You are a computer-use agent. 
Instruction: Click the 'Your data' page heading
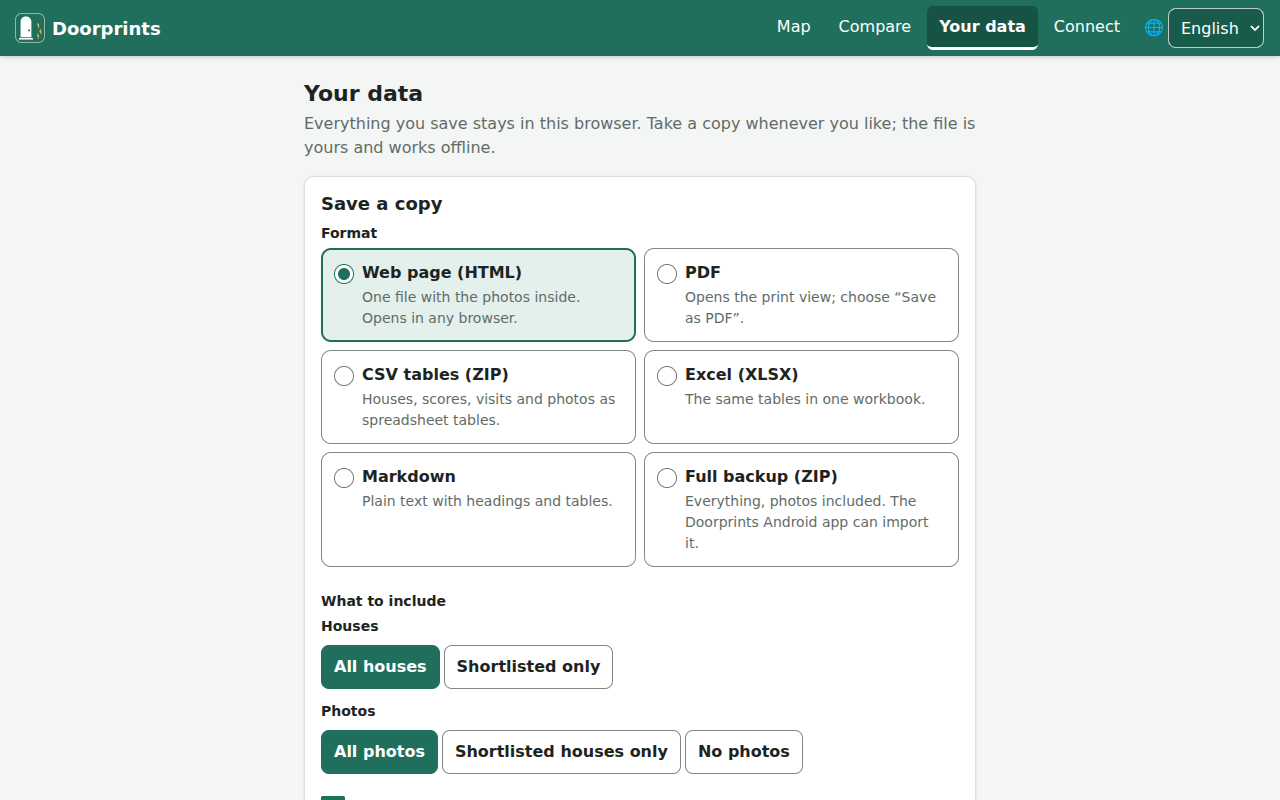pyautogui.click(x=363, y=94)
